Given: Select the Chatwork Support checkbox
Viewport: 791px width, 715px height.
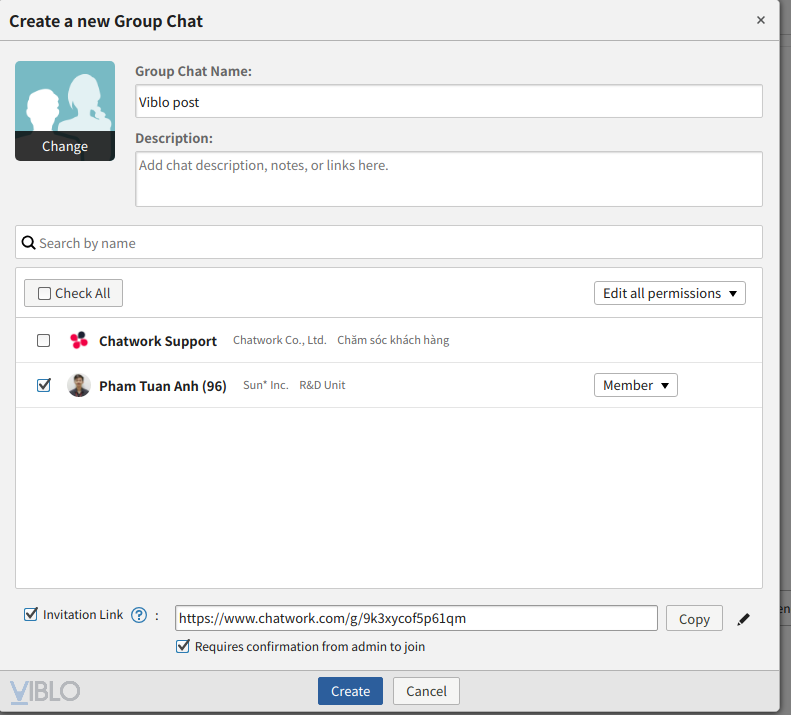Looking at the screenshot, I should point(43,341).
